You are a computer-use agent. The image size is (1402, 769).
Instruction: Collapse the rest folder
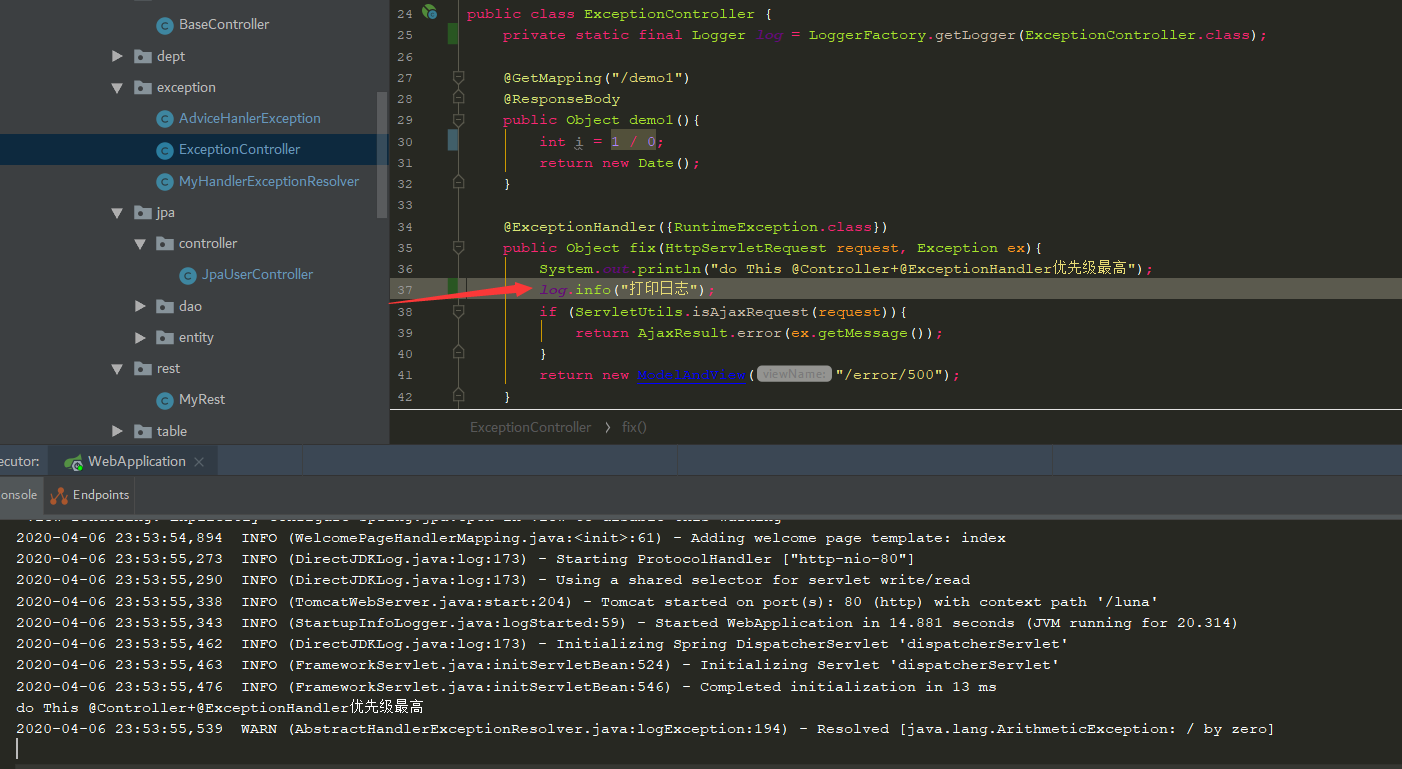tap(118, 368)
